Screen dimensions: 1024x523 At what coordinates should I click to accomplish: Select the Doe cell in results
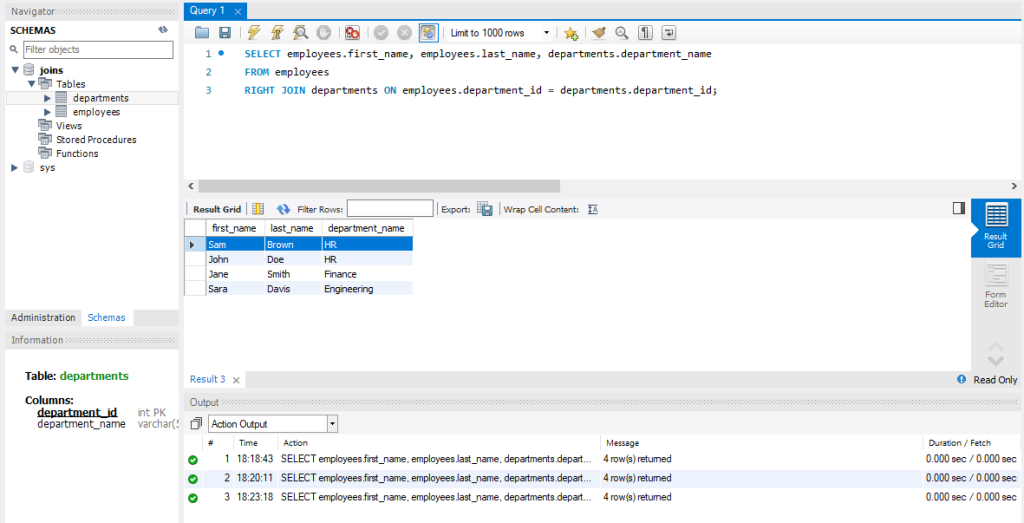(293, 259)
